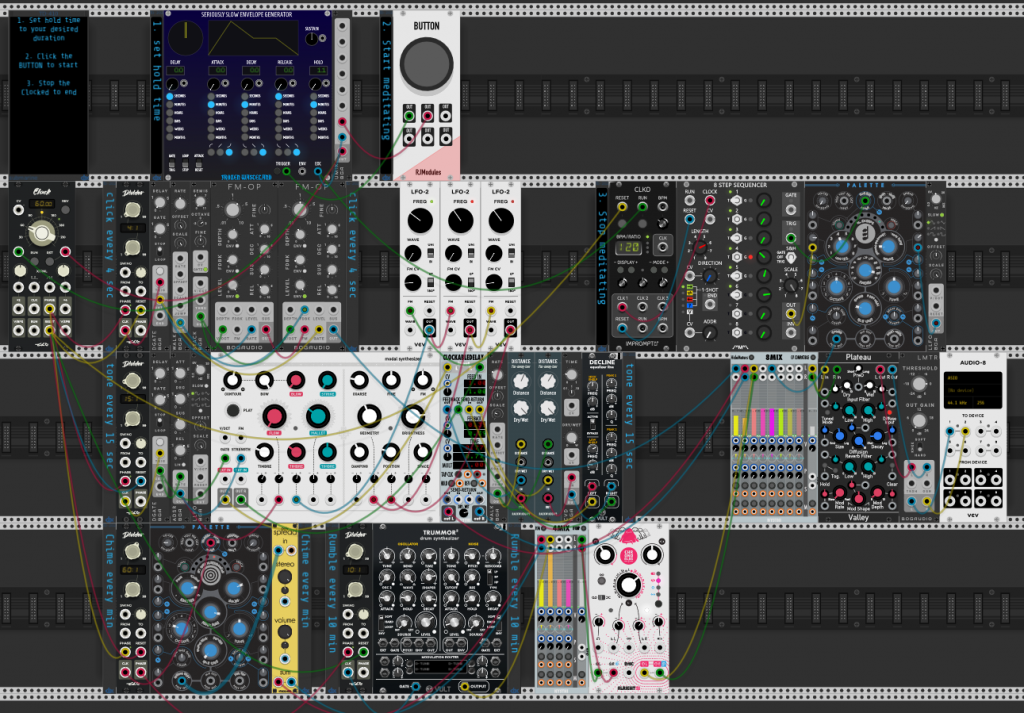Image resolution: width=1024 pixels, height=713 pixels.
Task: Click the Sustain knob on the envelope generator
Action: click(x=312, y=39)
